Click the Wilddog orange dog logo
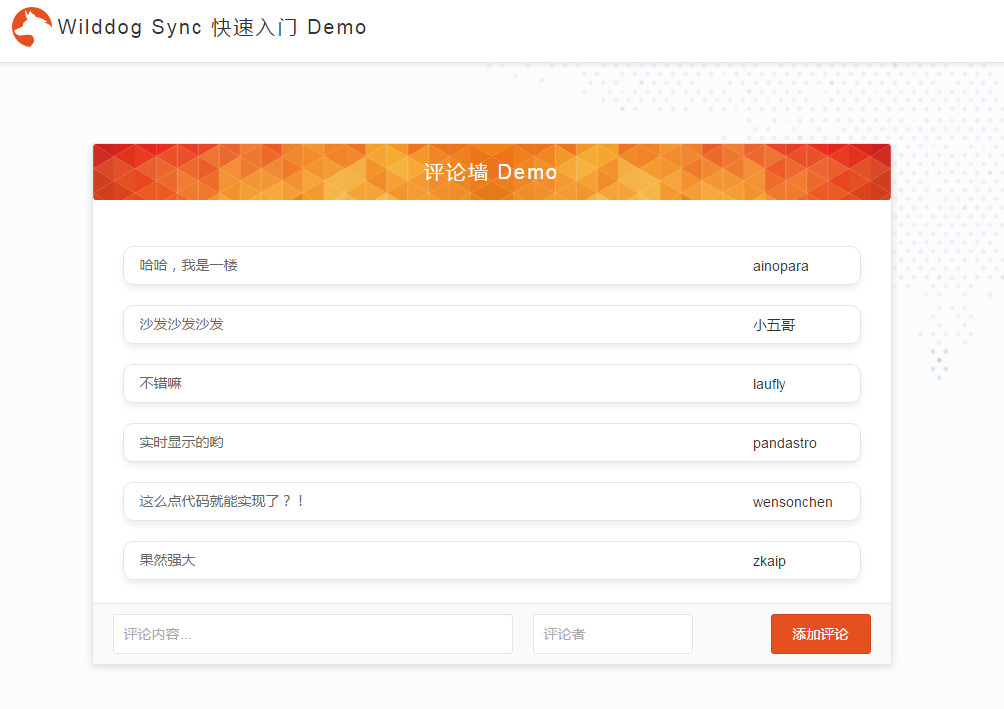 click(32, 27)
